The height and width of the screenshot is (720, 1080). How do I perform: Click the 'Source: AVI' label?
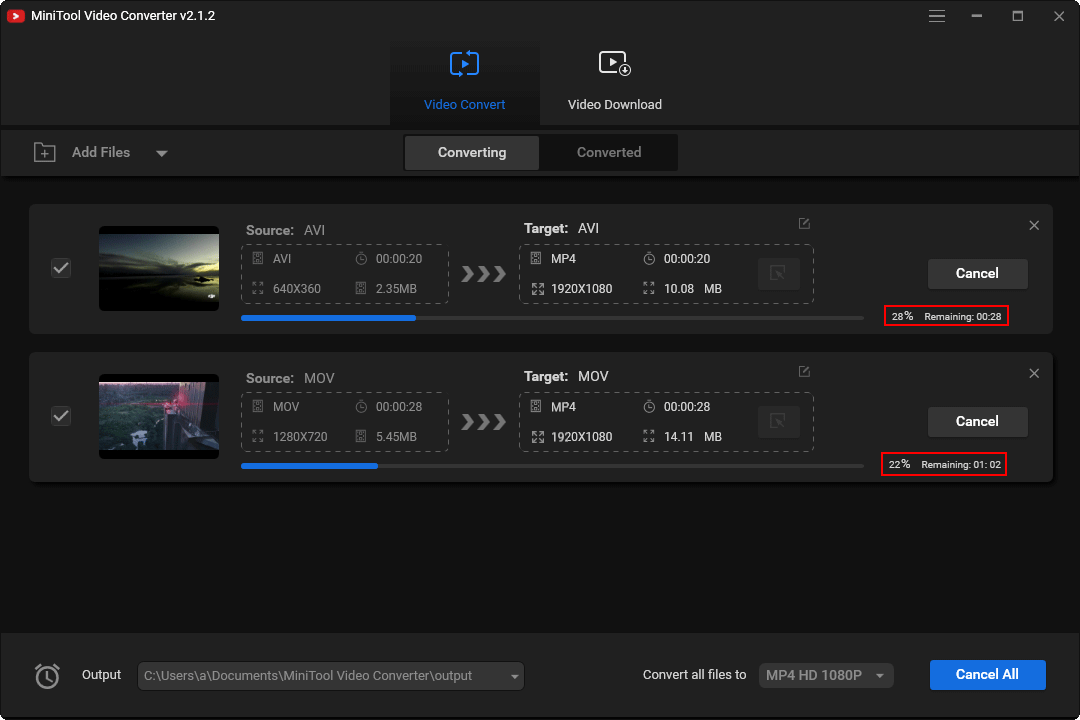pyautogui.click(x=285, y=230)
